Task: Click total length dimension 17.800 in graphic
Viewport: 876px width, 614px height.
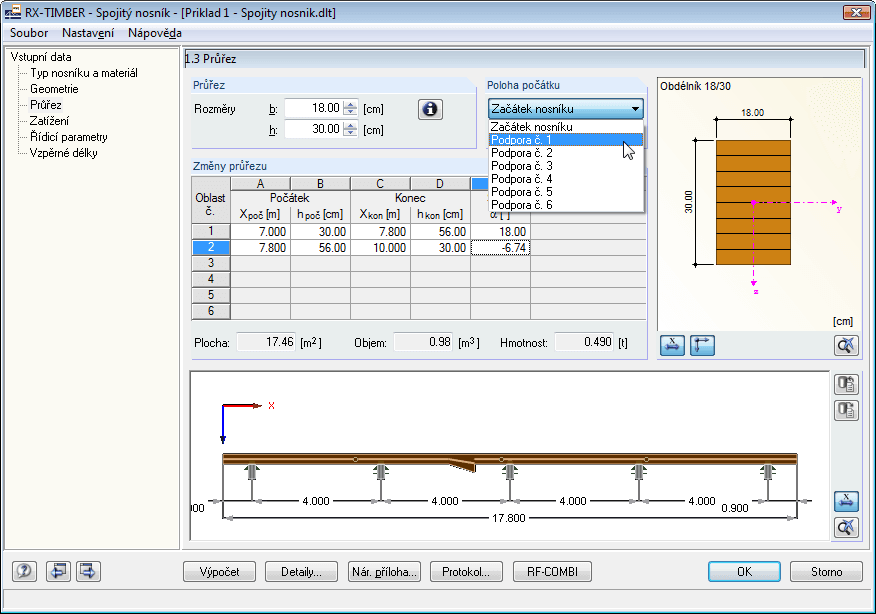Action: click(508, 518)
